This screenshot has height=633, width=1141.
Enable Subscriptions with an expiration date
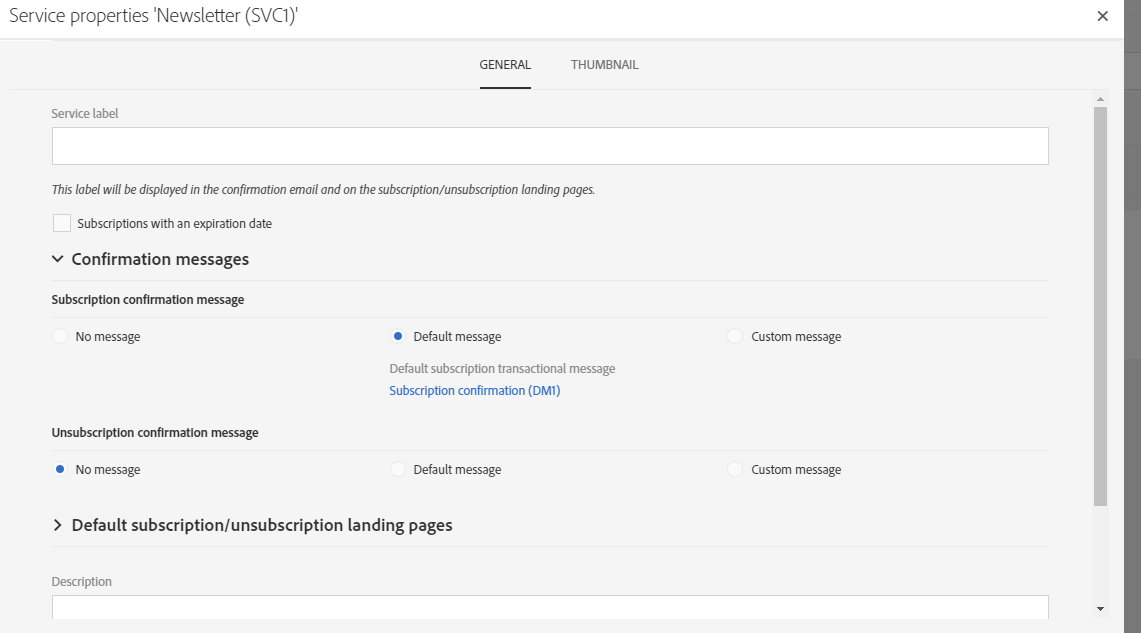coord(62,224)
